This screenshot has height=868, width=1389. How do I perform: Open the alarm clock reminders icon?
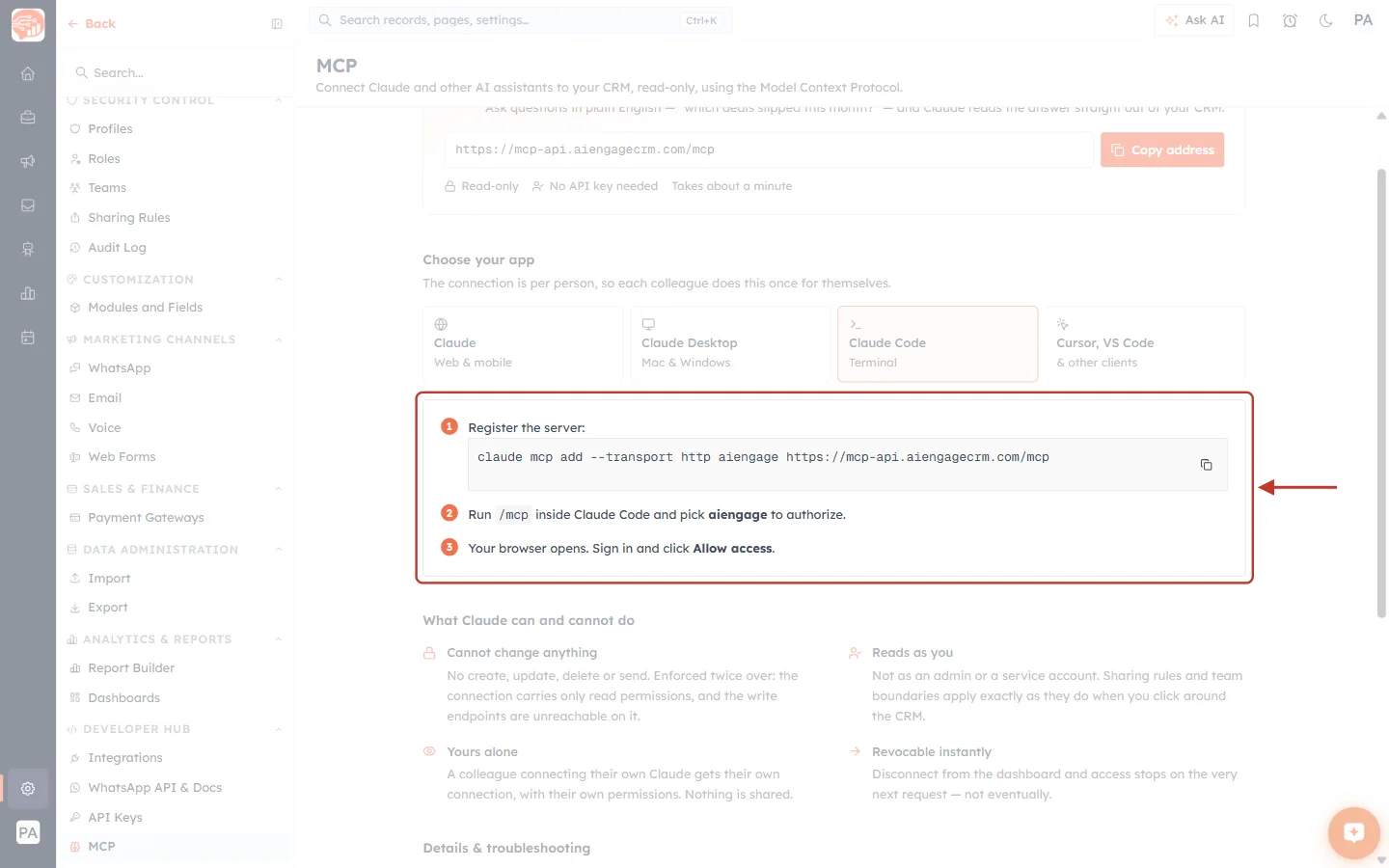(1290, 20)
